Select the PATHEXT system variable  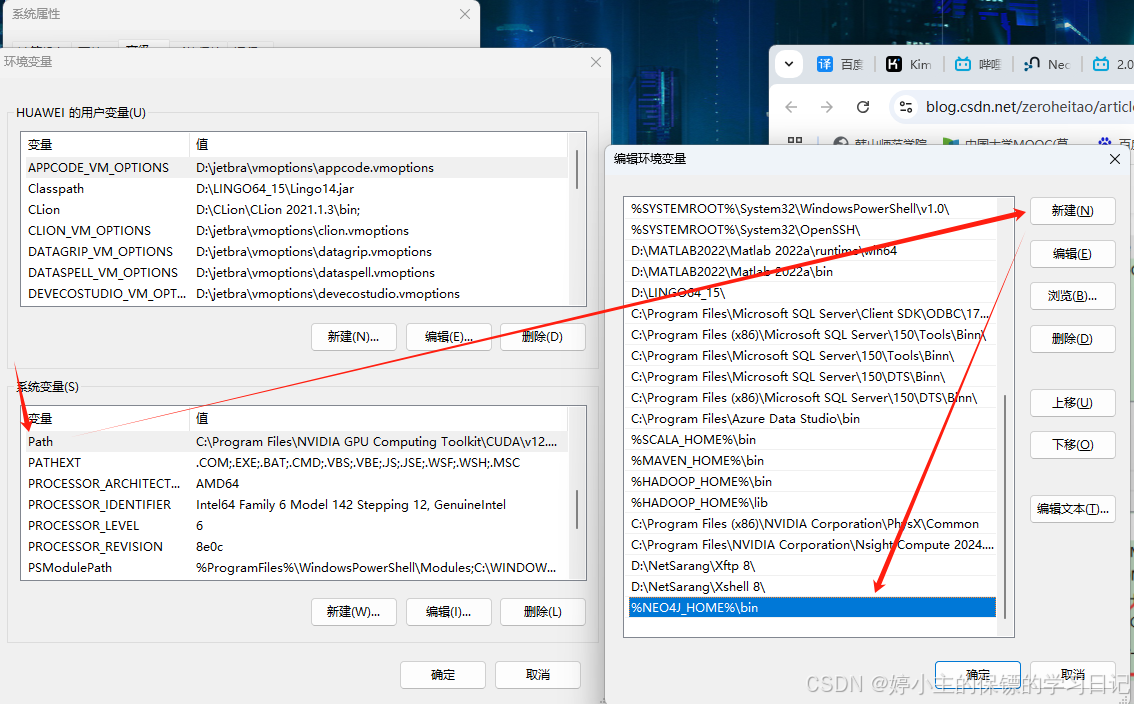click(297, 462)
